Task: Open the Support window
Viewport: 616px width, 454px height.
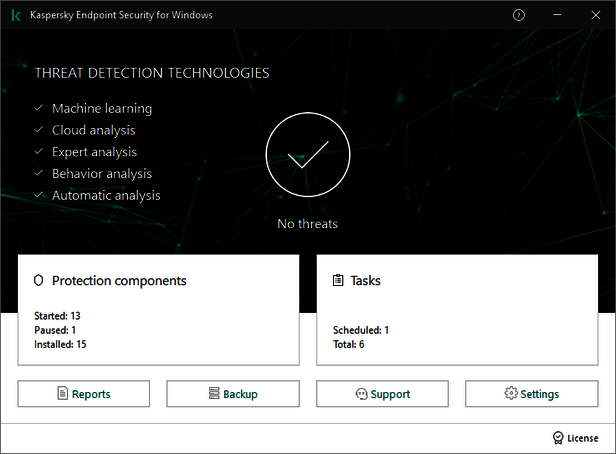Action: (x=381, y=394)
